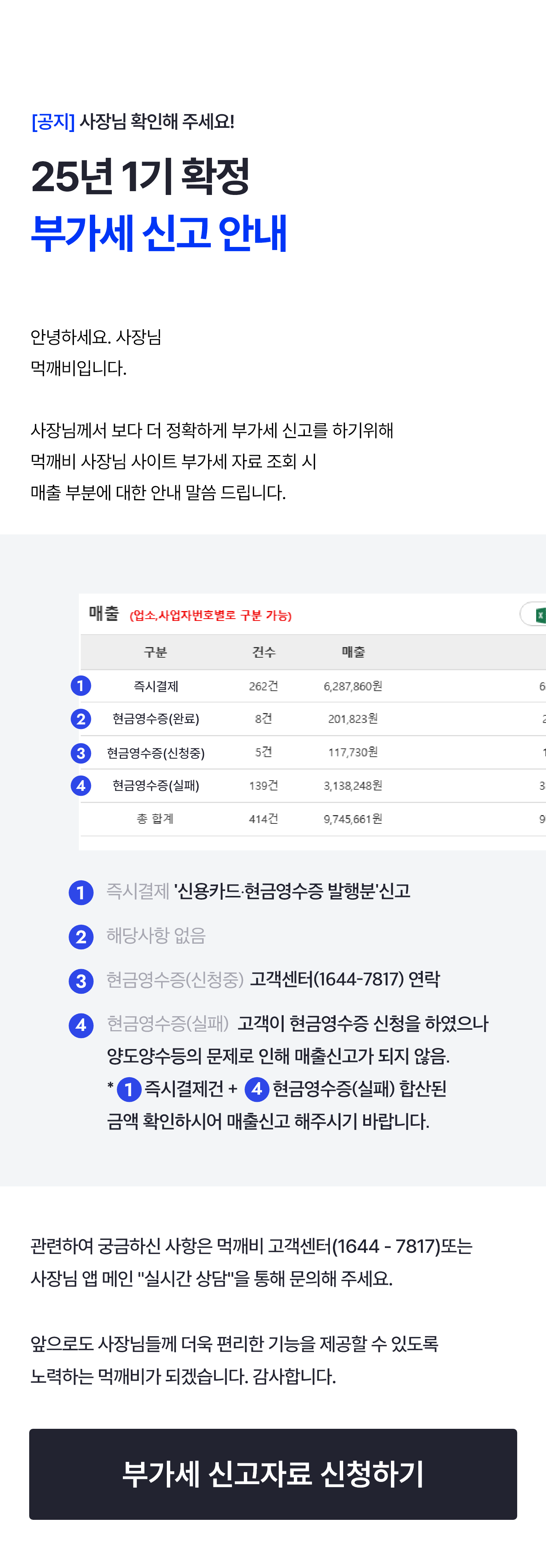This screenshot has width=546, height=1568.
Task: Click the greeting line 안녕하세요. 사장님
Action: (96, 337)
